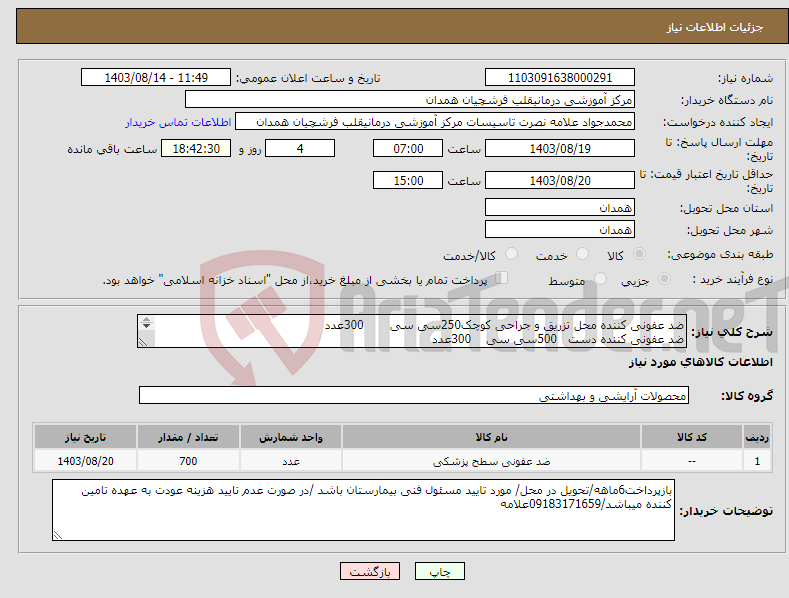This screenshot has height=598, width=789.
Task: Click the گروه کالا product group field
Action: point(414,395)
